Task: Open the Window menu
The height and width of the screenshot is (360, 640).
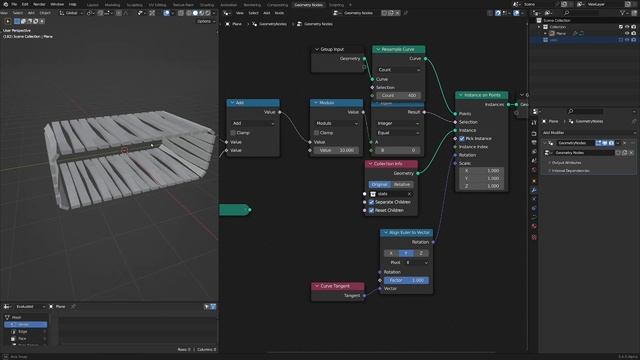Action: click(x=57, y=4)
